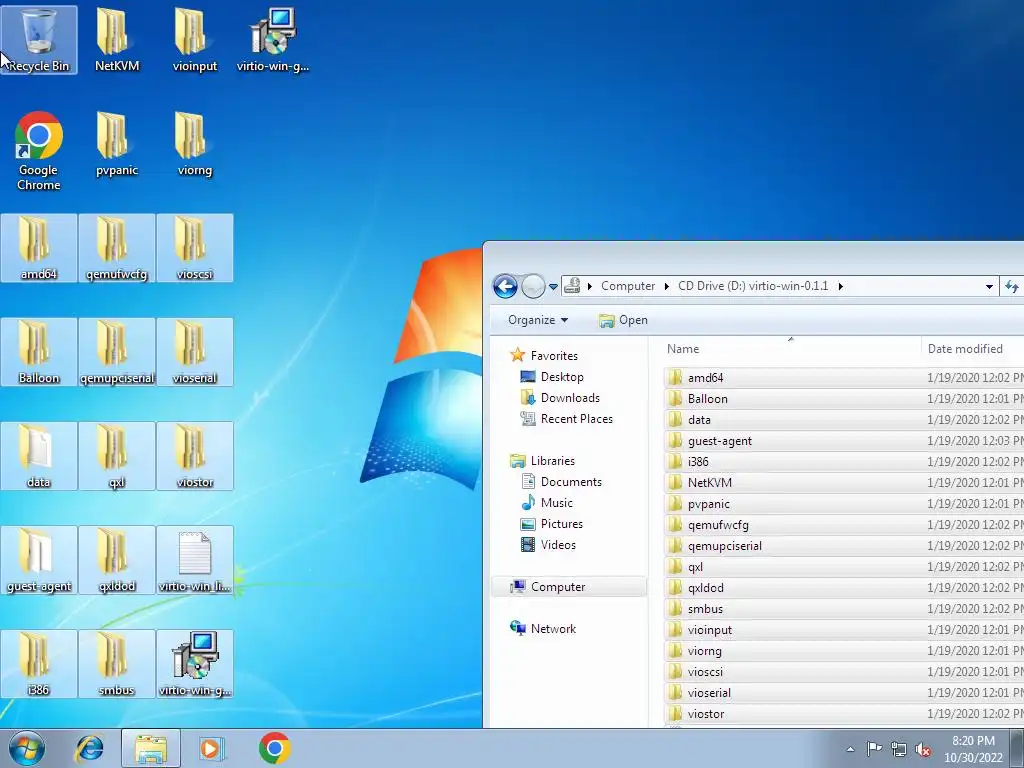Expand arrow after CD Drive breadcrumb
1024x768 pixels.
(840, 286)
